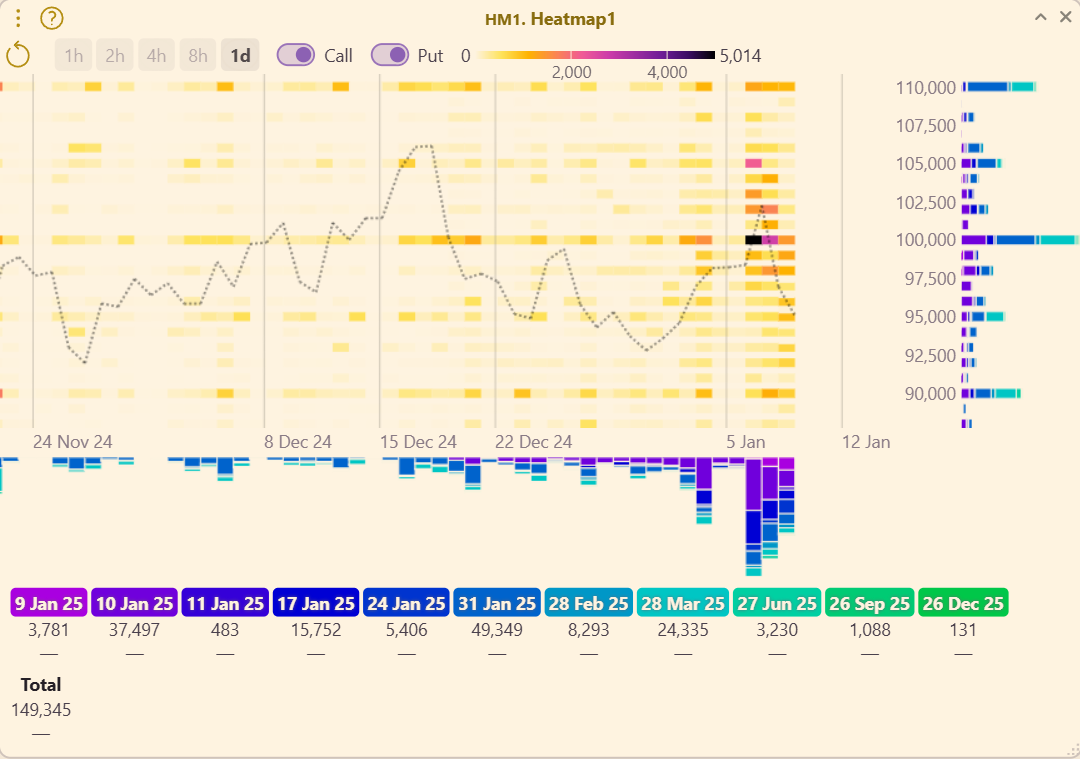Toggle the Call switch

click(x=295, y=55)
